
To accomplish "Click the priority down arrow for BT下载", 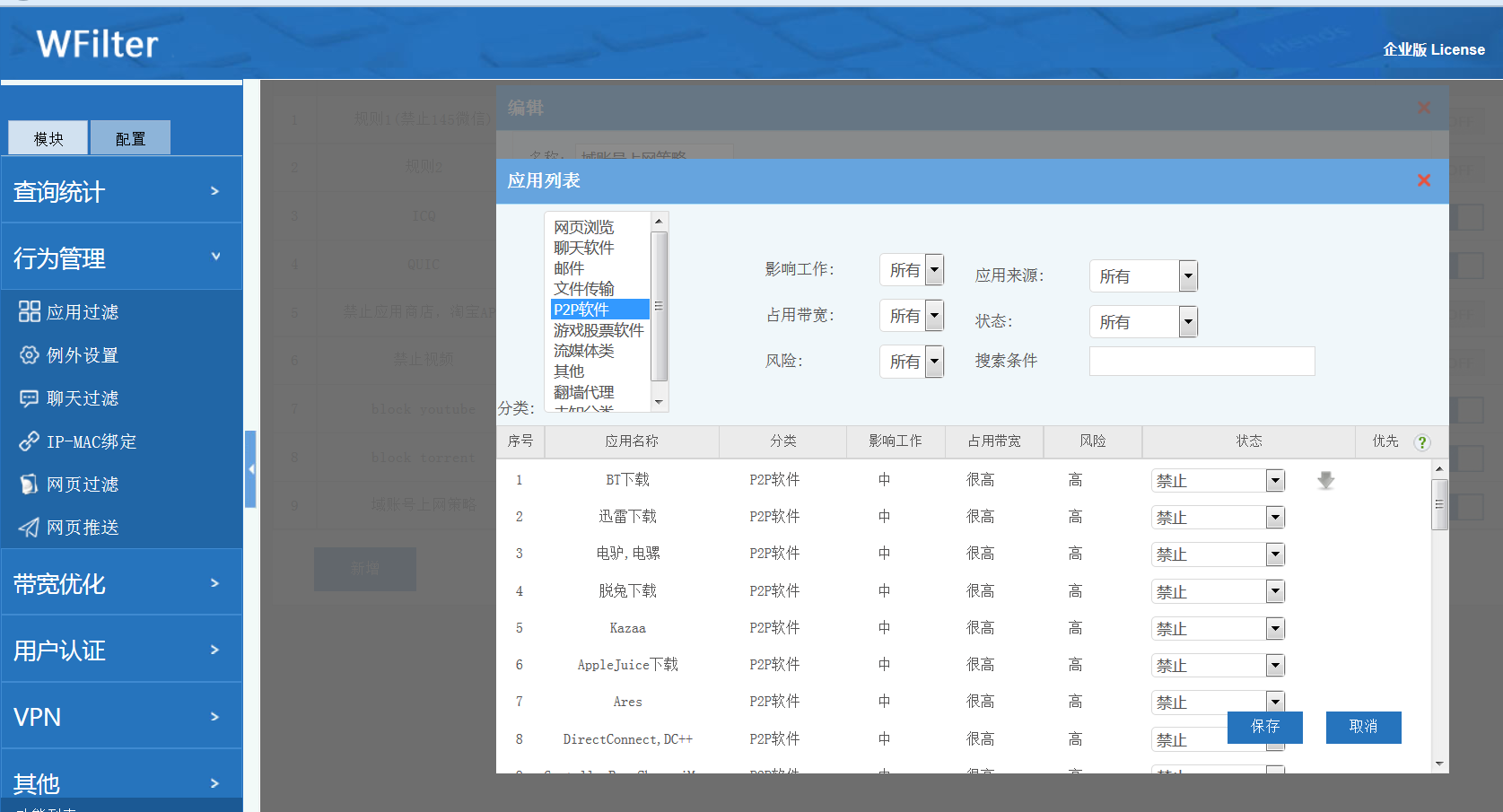I will click(x=1325, y=481).
